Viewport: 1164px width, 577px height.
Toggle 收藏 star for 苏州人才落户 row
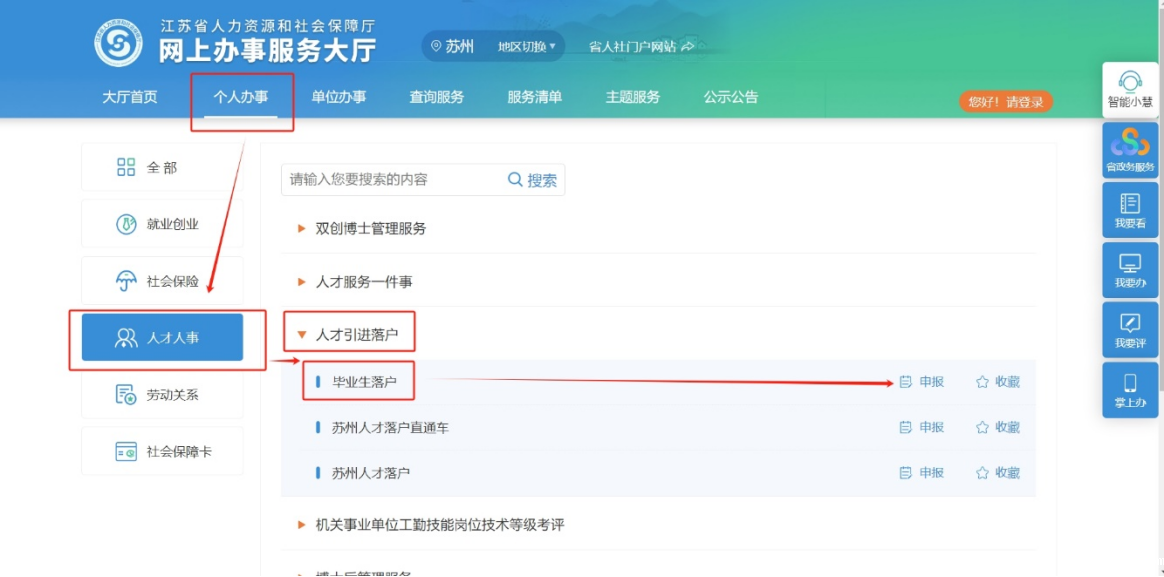[x=998, y=473]
